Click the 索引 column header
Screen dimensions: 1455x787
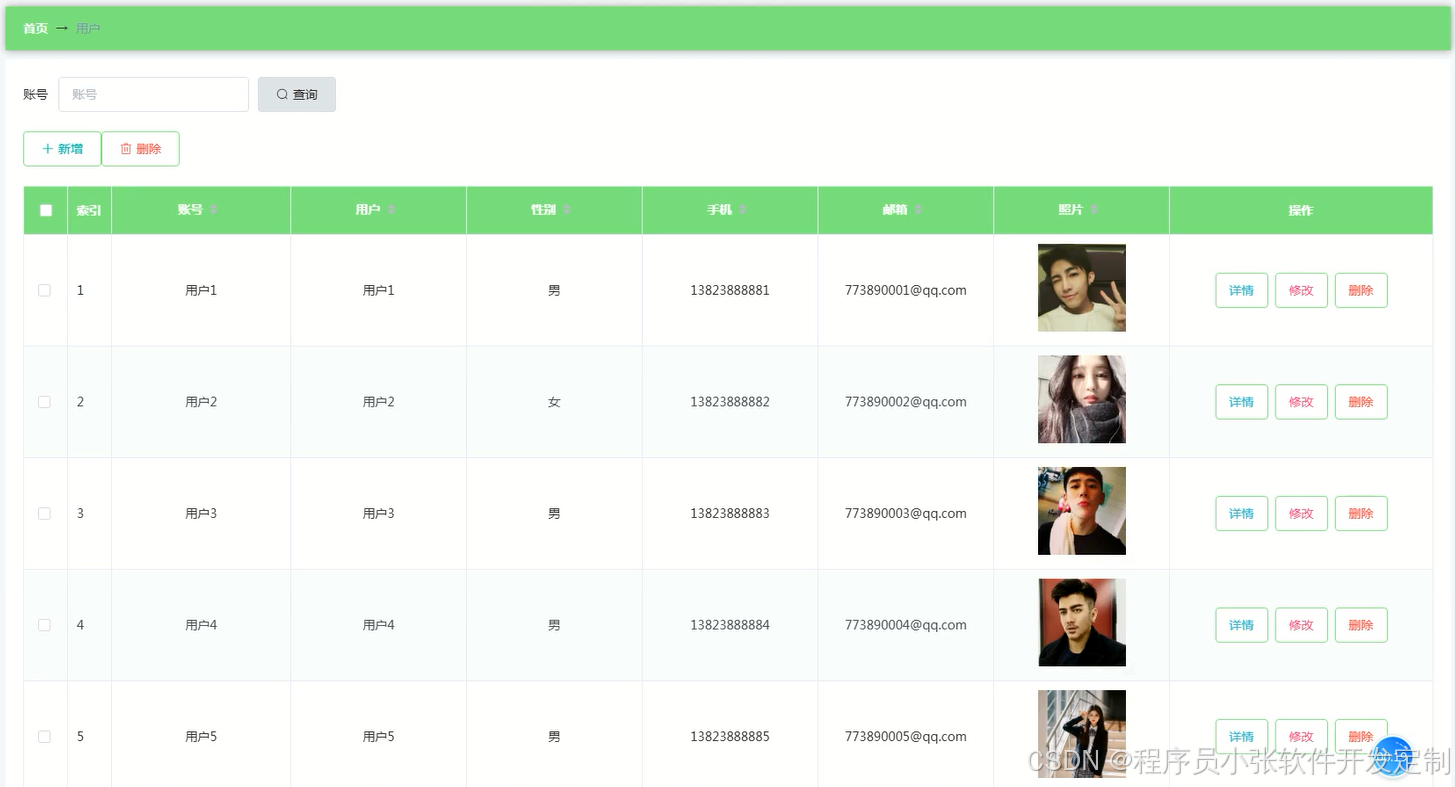point(89,210)
